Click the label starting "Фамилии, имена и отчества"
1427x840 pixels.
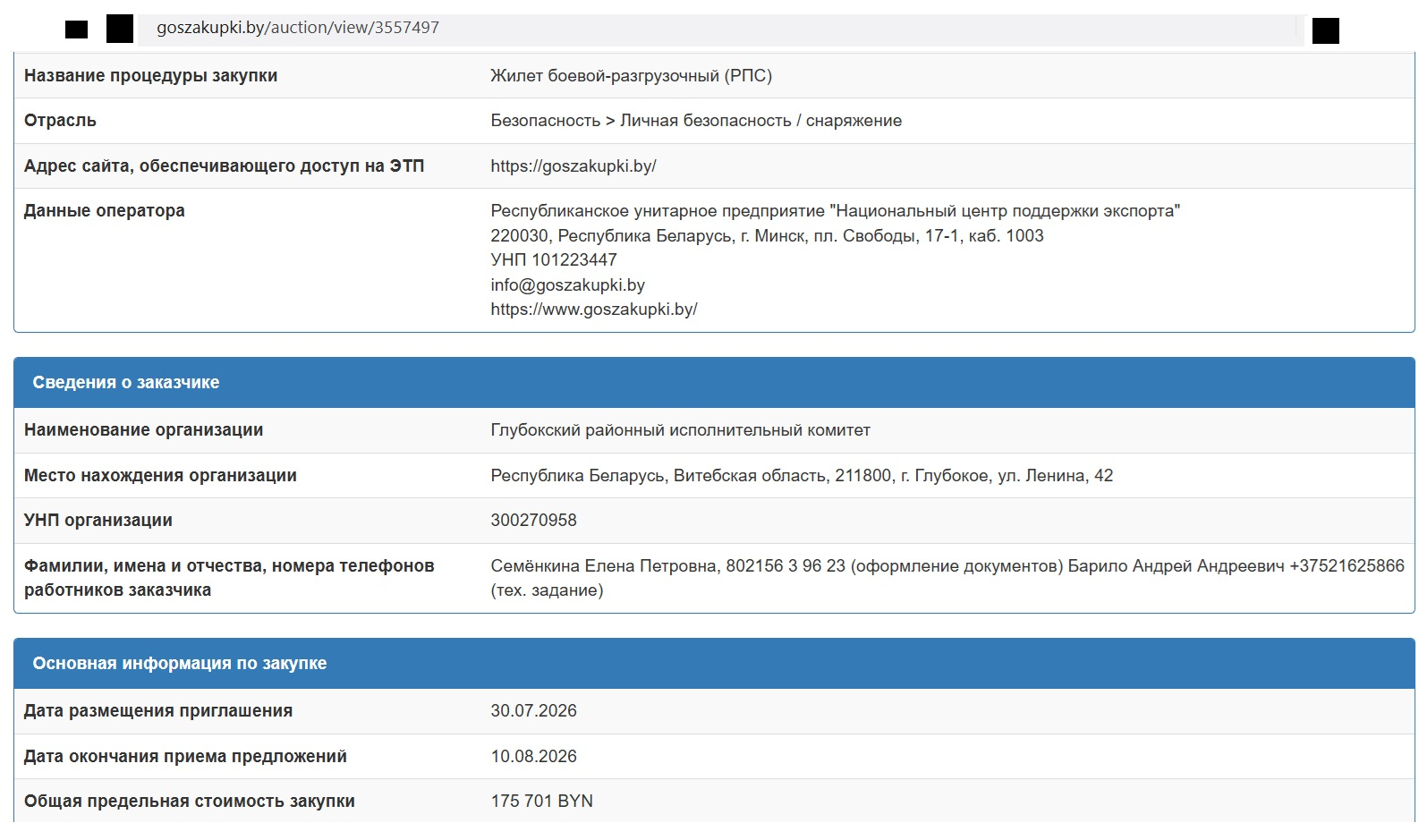point(229,578)
